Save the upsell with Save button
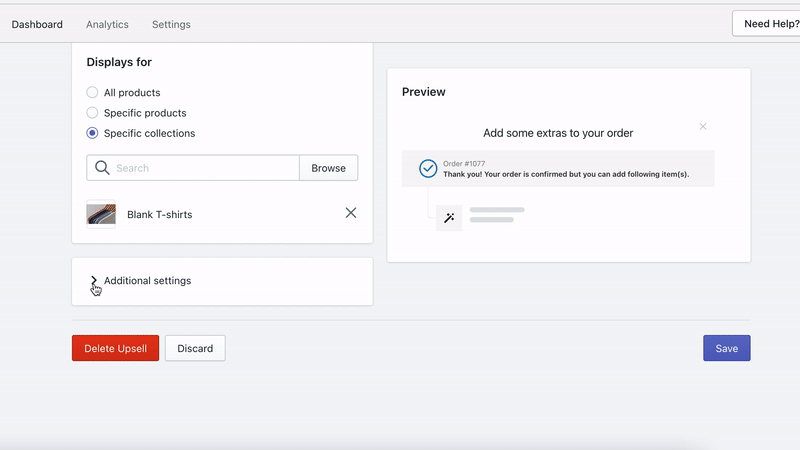The image size is (800, 450). pyautogui.click(x=727, y=348)
